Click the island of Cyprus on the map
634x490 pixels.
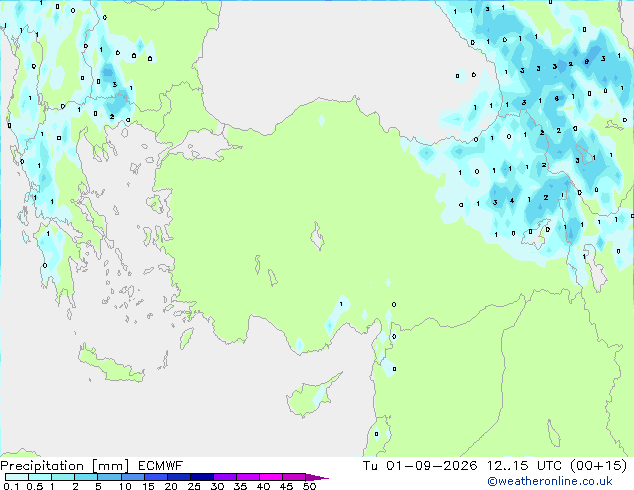click(x=311, y=396)
